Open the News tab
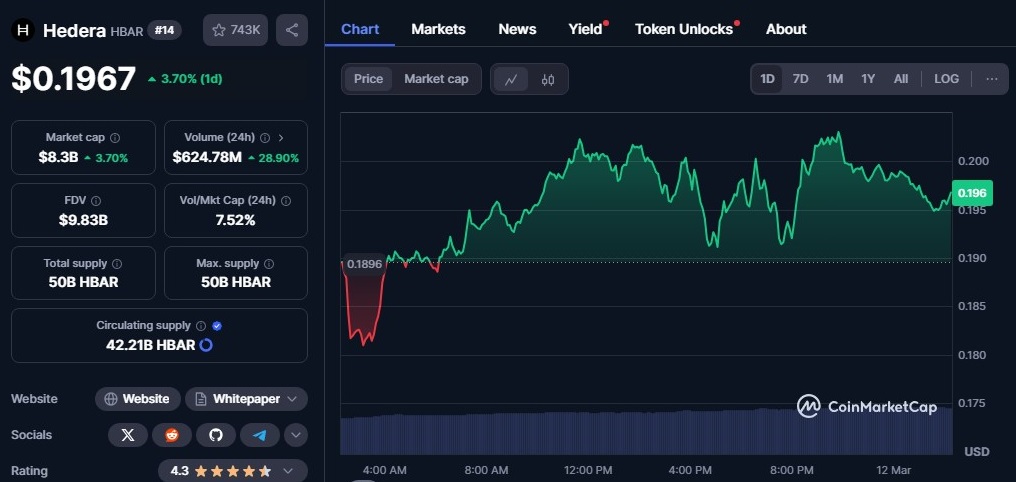 517,29
